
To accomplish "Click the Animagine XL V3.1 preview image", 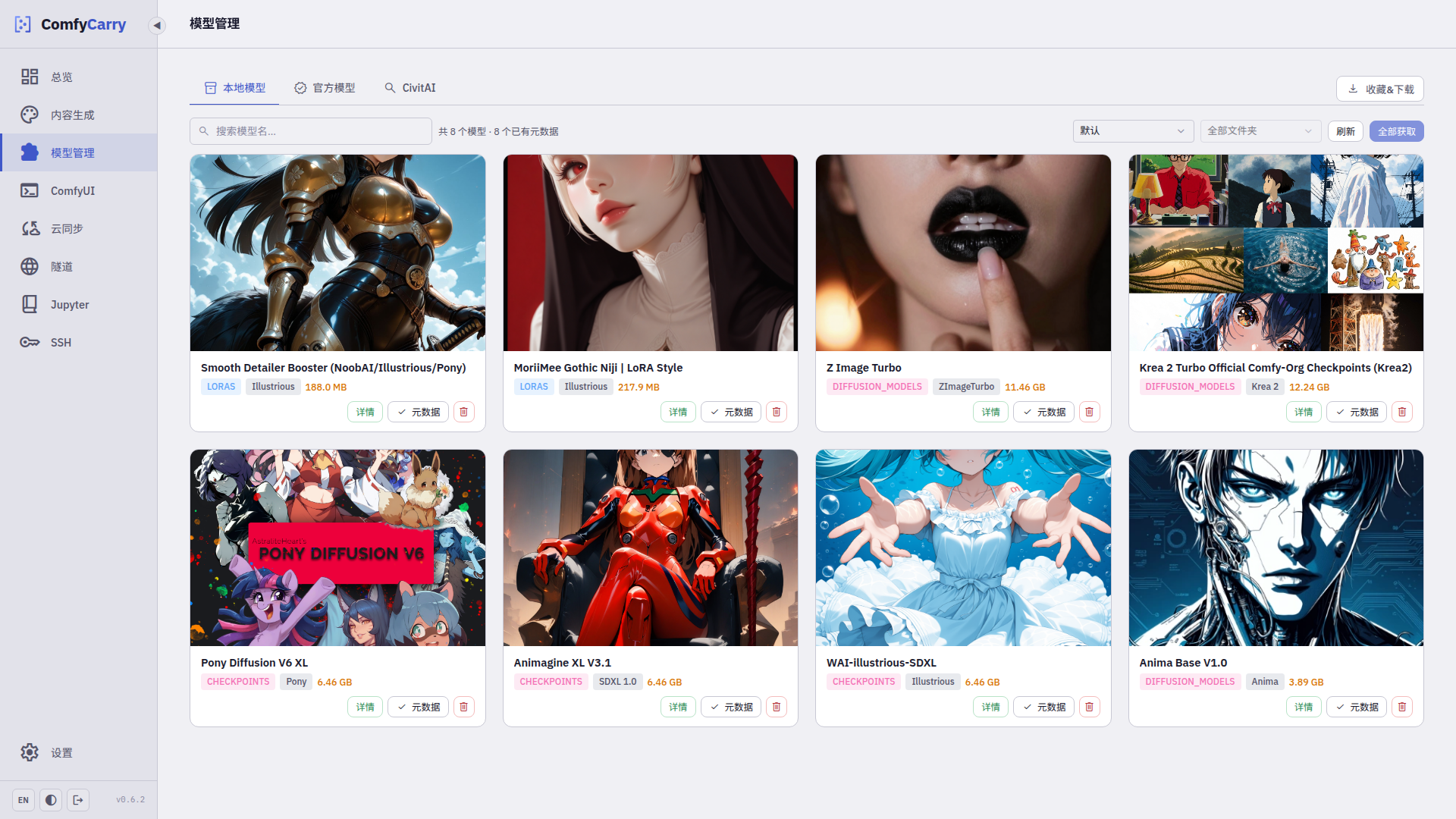I will pyautogui.click(x=651, y=548).
